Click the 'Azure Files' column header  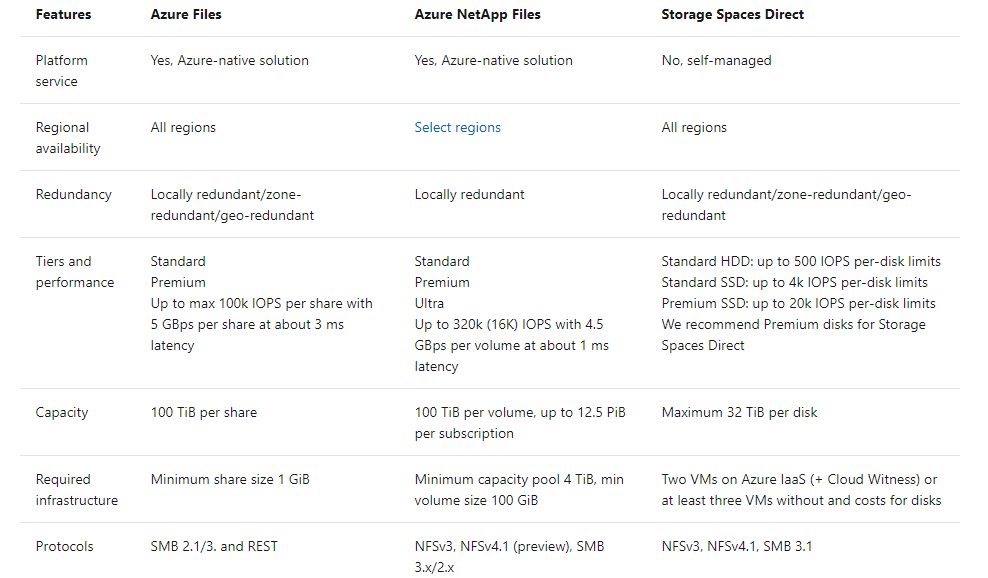[186, 15]
